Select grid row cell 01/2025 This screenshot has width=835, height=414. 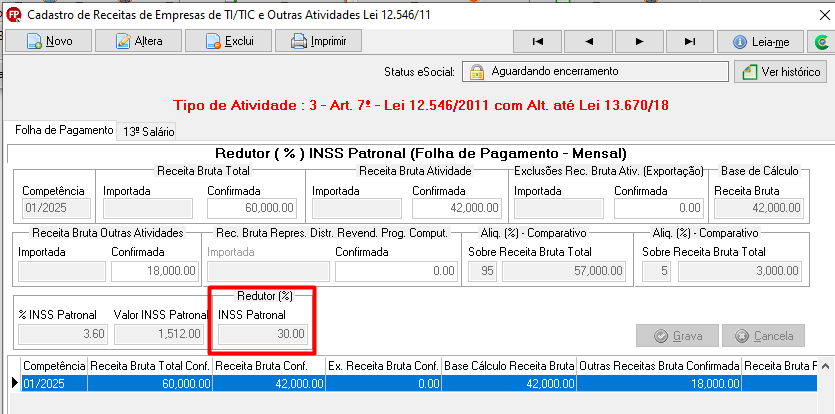point(54,384)
